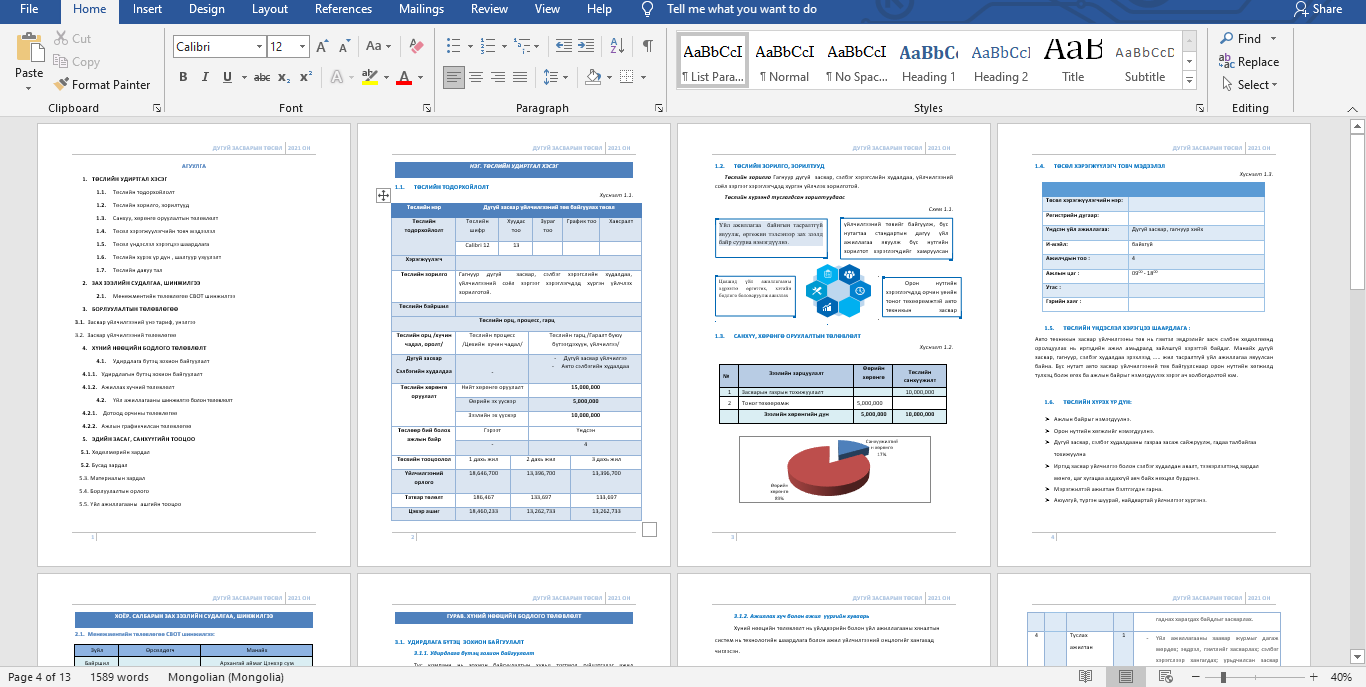Viewport: 1366px width, 687px height.
Task: Click the Tell me what you want search box
Action: [x=741, y=9]
